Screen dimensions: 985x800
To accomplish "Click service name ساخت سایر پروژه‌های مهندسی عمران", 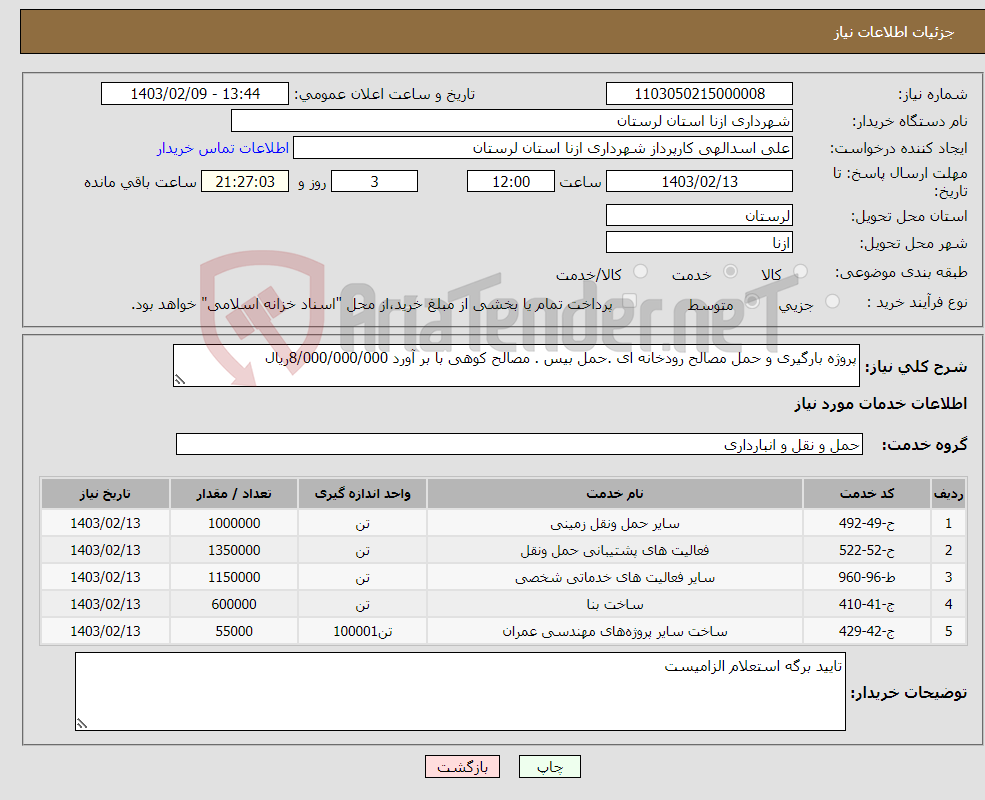I will coord(615,631).
